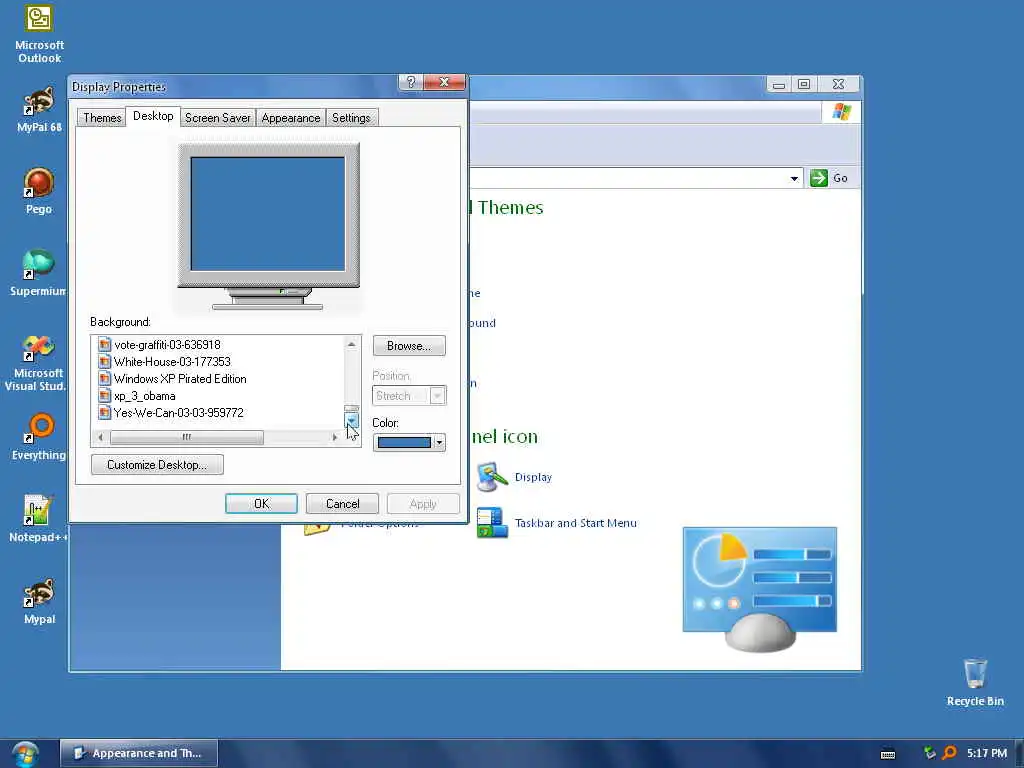Open Microsoft Outlook desktop icon

[39, 33]
